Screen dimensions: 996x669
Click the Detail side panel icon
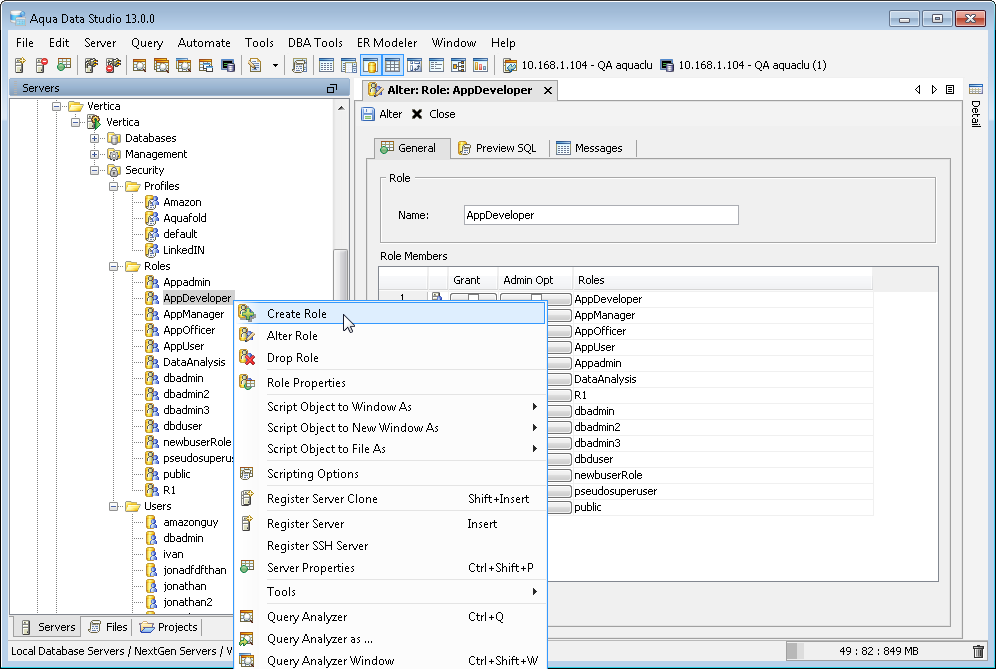click(x=976, y=89)
